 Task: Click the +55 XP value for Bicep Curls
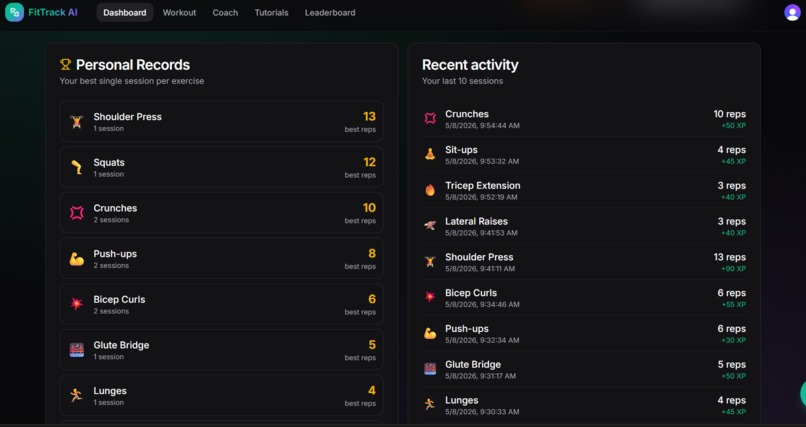(x=734, y=305)
